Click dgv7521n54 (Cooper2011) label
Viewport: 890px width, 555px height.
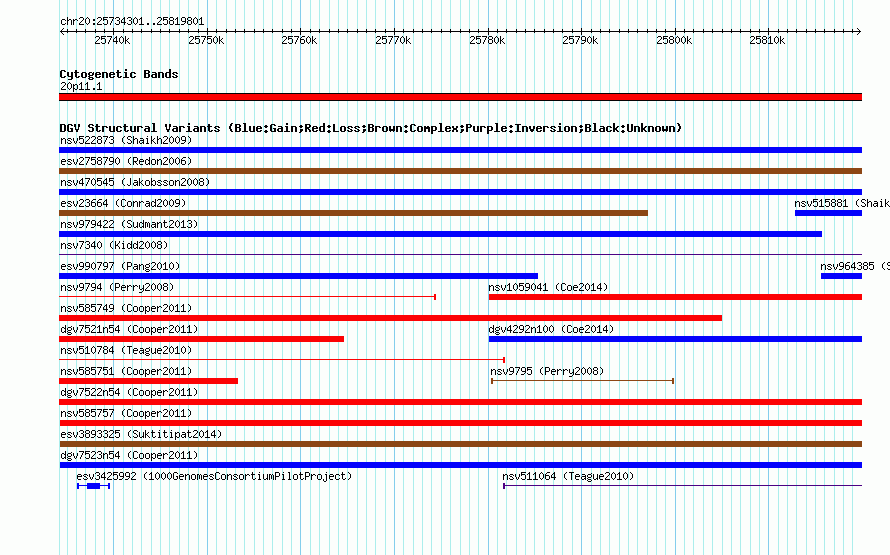click(129, 329)
